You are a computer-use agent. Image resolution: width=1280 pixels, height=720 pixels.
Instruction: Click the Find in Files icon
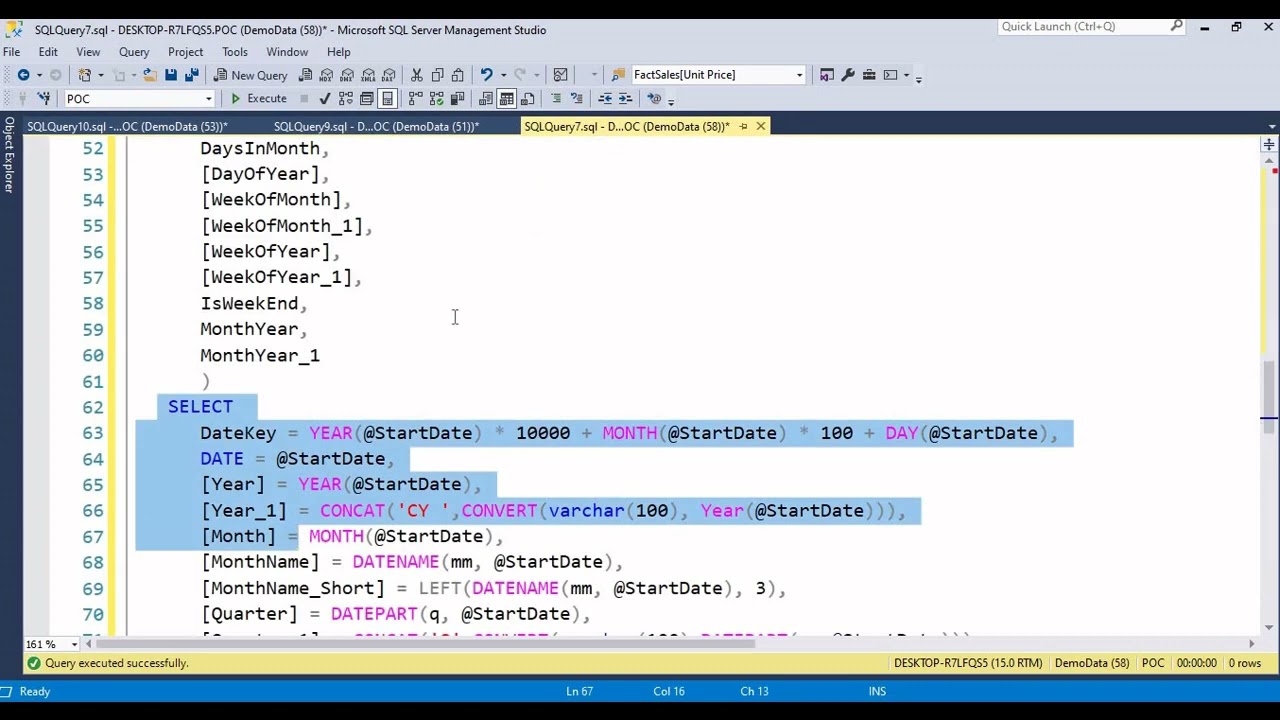(x=618, y=75)
